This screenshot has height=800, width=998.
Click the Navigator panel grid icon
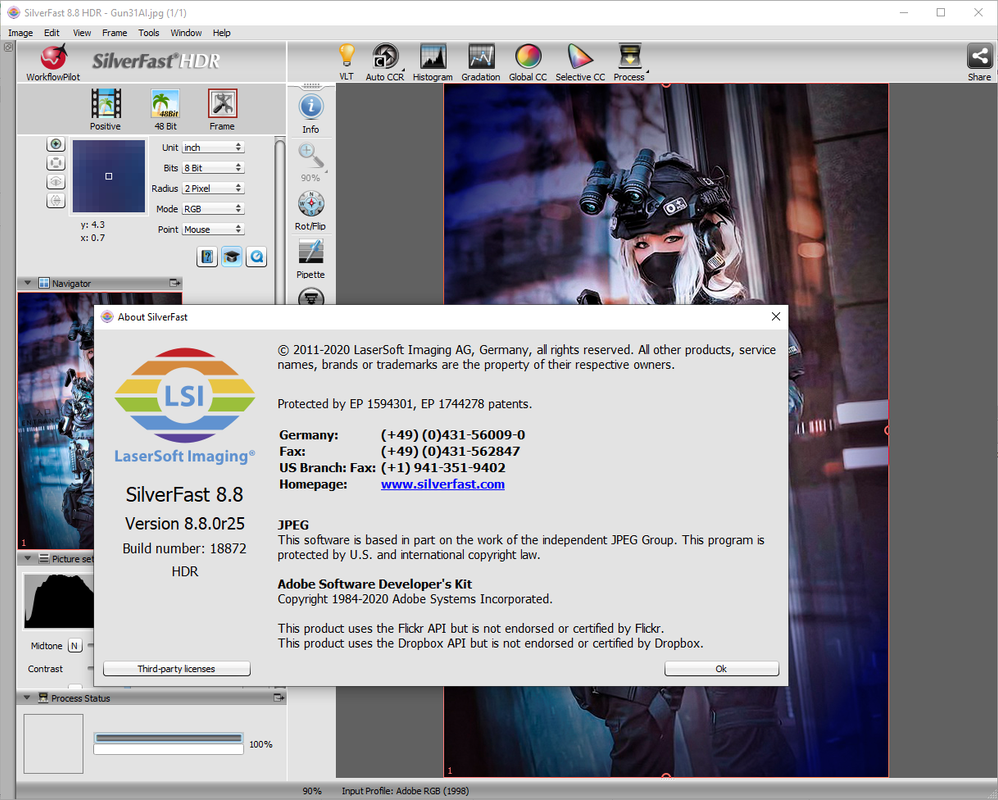(44, 283)
